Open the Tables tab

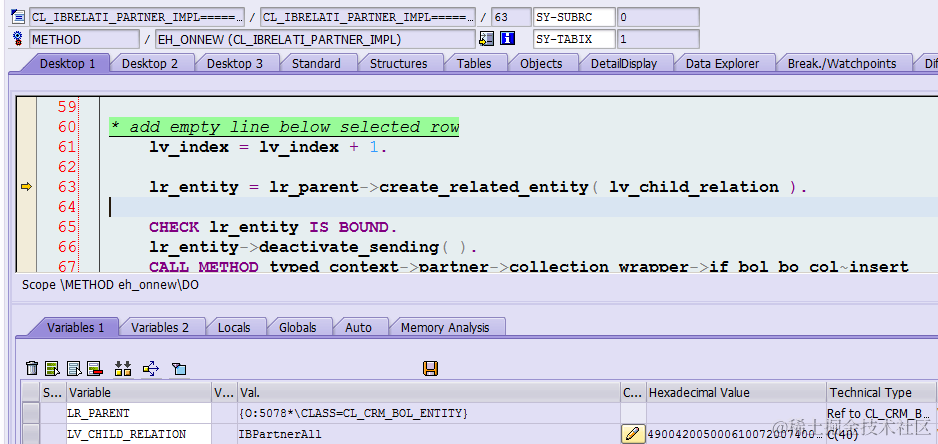coord(474,63)
